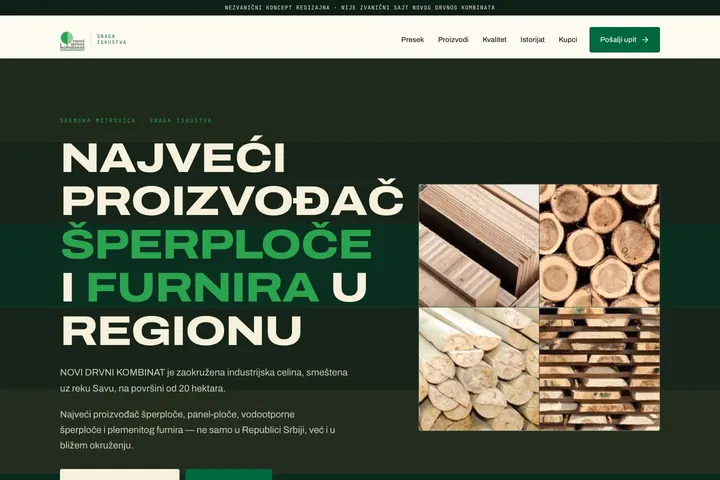
Task: Click the PROIZVOĐAČ headline word
Action: (x=232, y=200)
